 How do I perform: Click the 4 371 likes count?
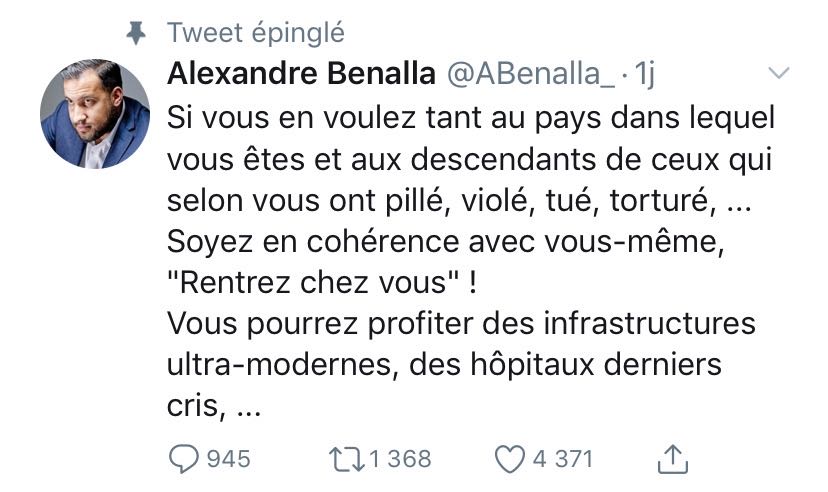coord(562,459)
